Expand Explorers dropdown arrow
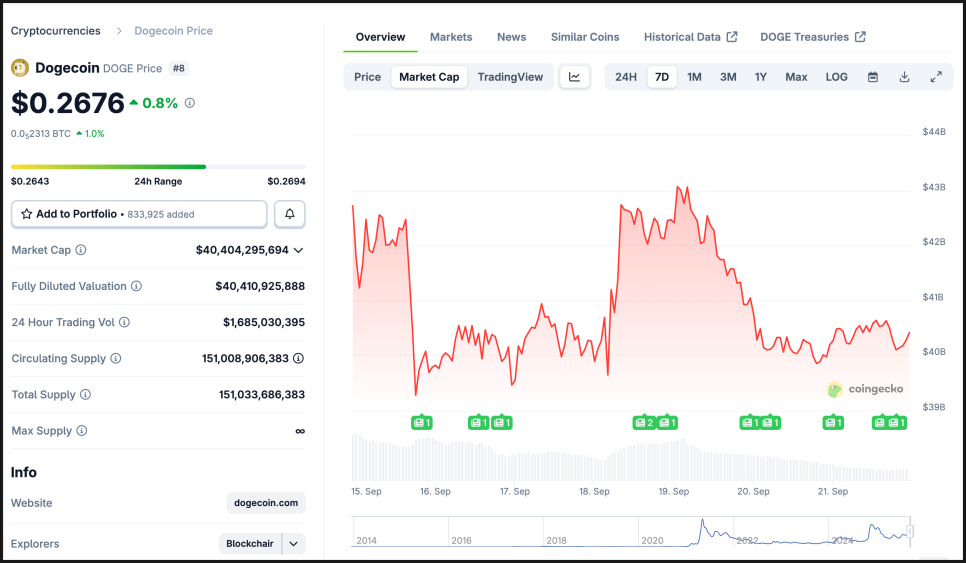Screen dimensions: 966x563 click(294, 543)
